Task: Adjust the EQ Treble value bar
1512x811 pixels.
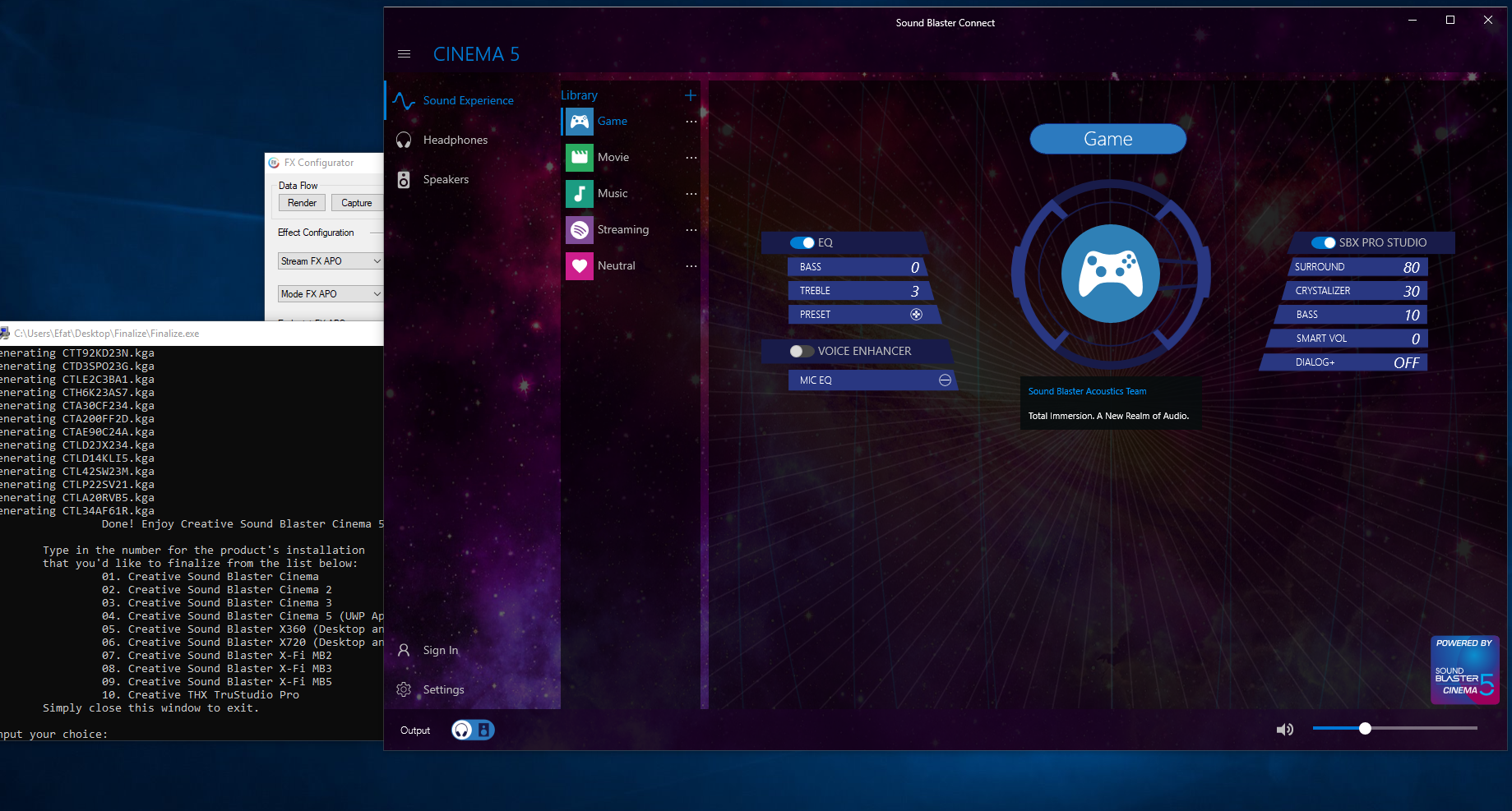Action: [860, 291]
